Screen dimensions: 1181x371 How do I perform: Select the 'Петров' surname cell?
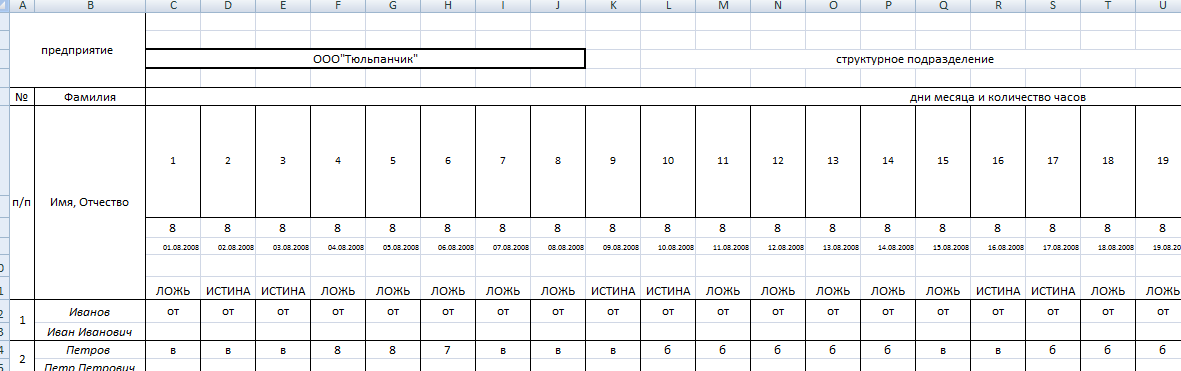tap(90, 350)
